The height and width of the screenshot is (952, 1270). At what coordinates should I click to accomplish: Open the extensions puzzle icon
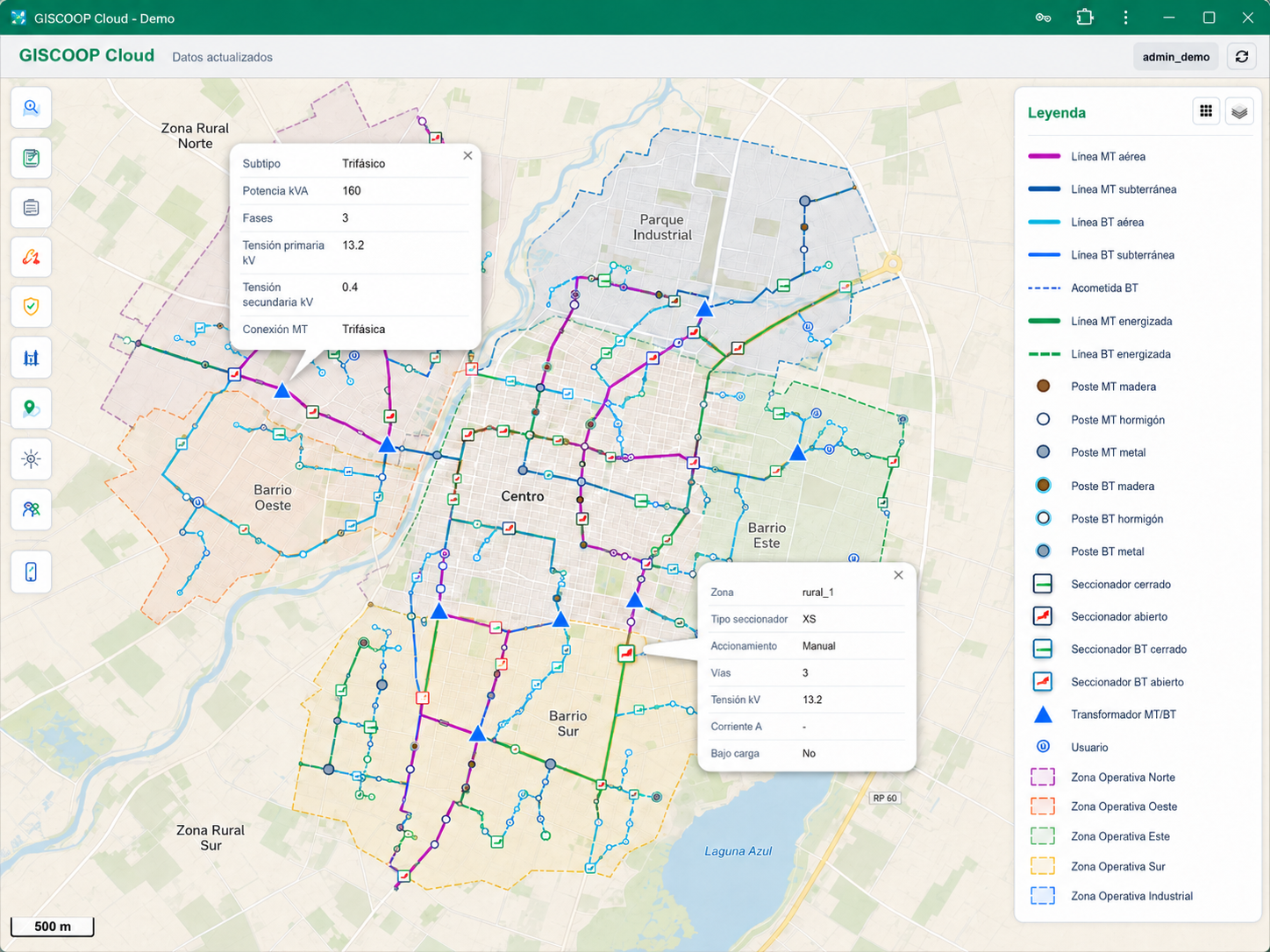[x=1085, y=18]
